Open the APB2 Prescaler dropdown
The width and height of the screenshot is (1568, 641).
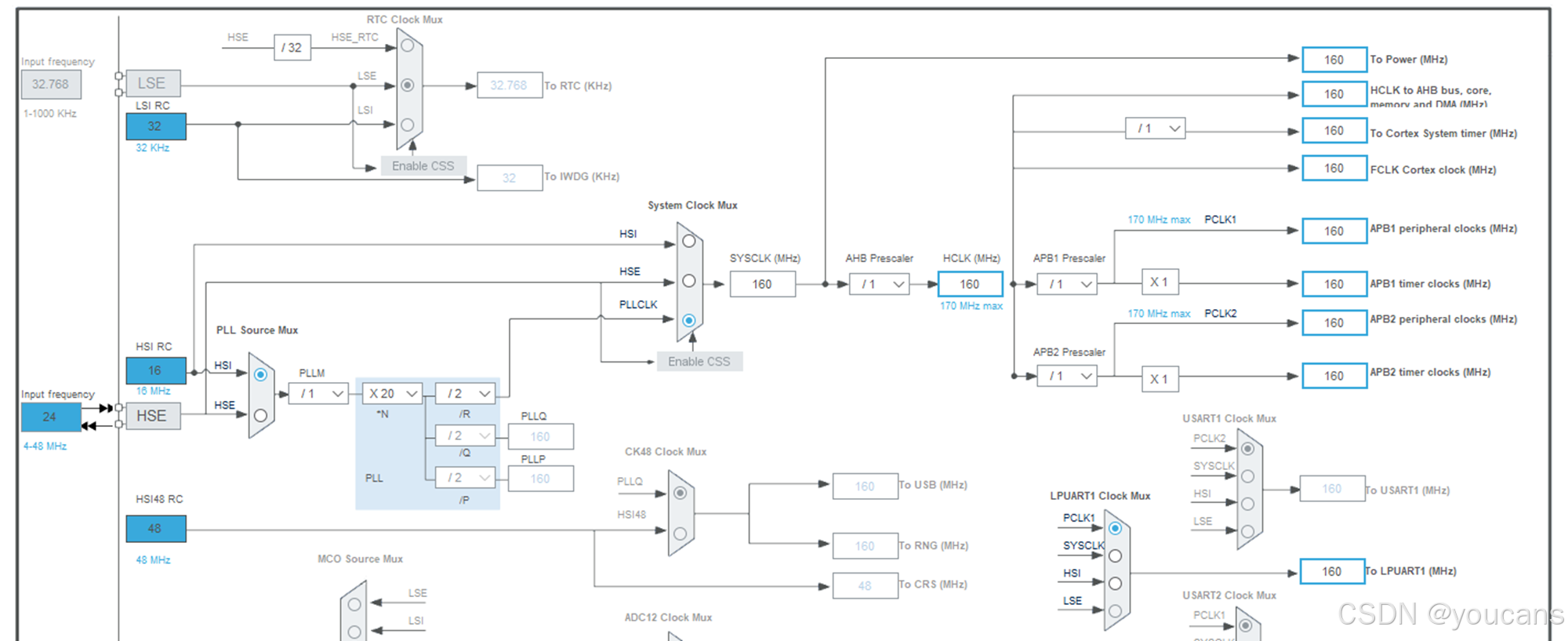point(1067,377)
